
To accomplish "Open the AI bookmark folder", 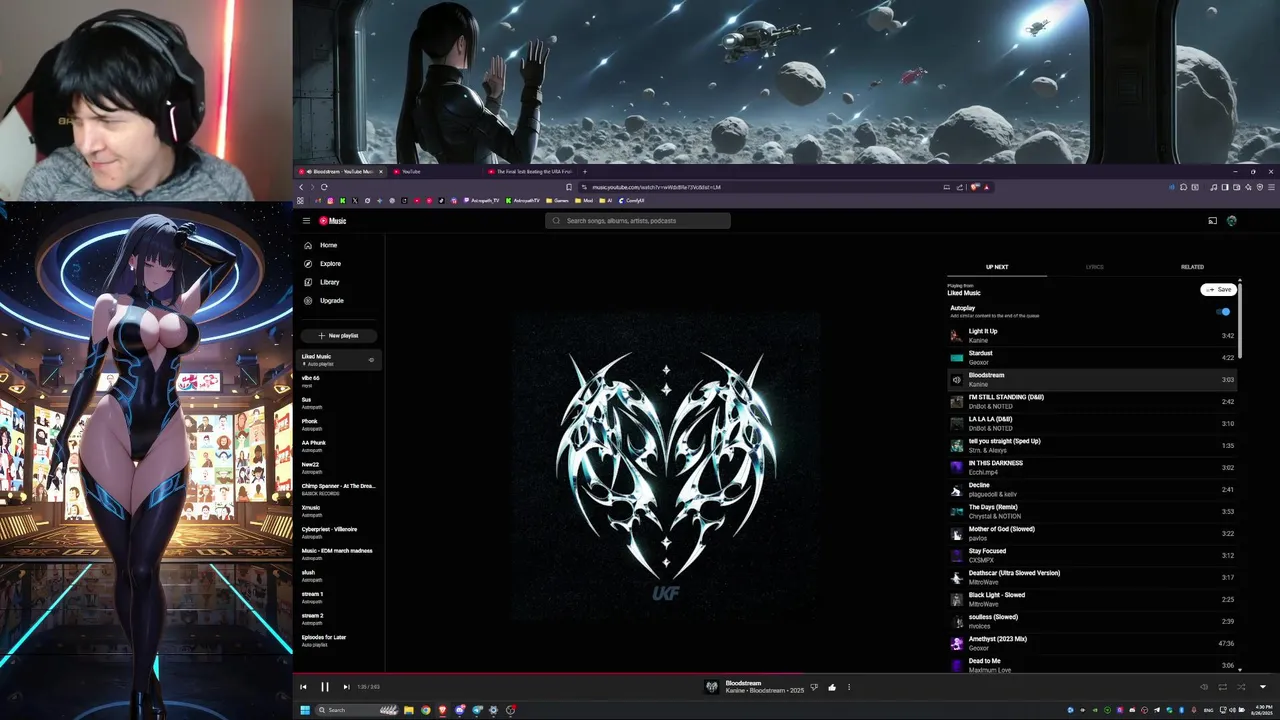I will (606, 201).
